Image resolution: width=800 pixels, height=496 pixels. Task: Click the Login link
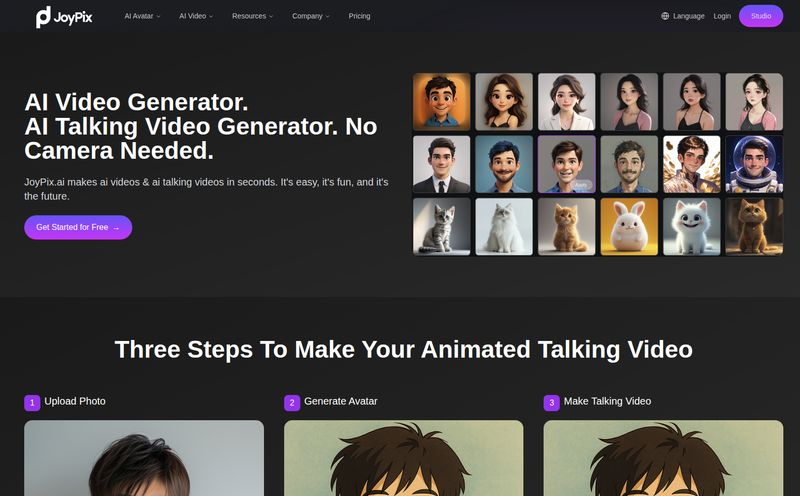(722, 16)
